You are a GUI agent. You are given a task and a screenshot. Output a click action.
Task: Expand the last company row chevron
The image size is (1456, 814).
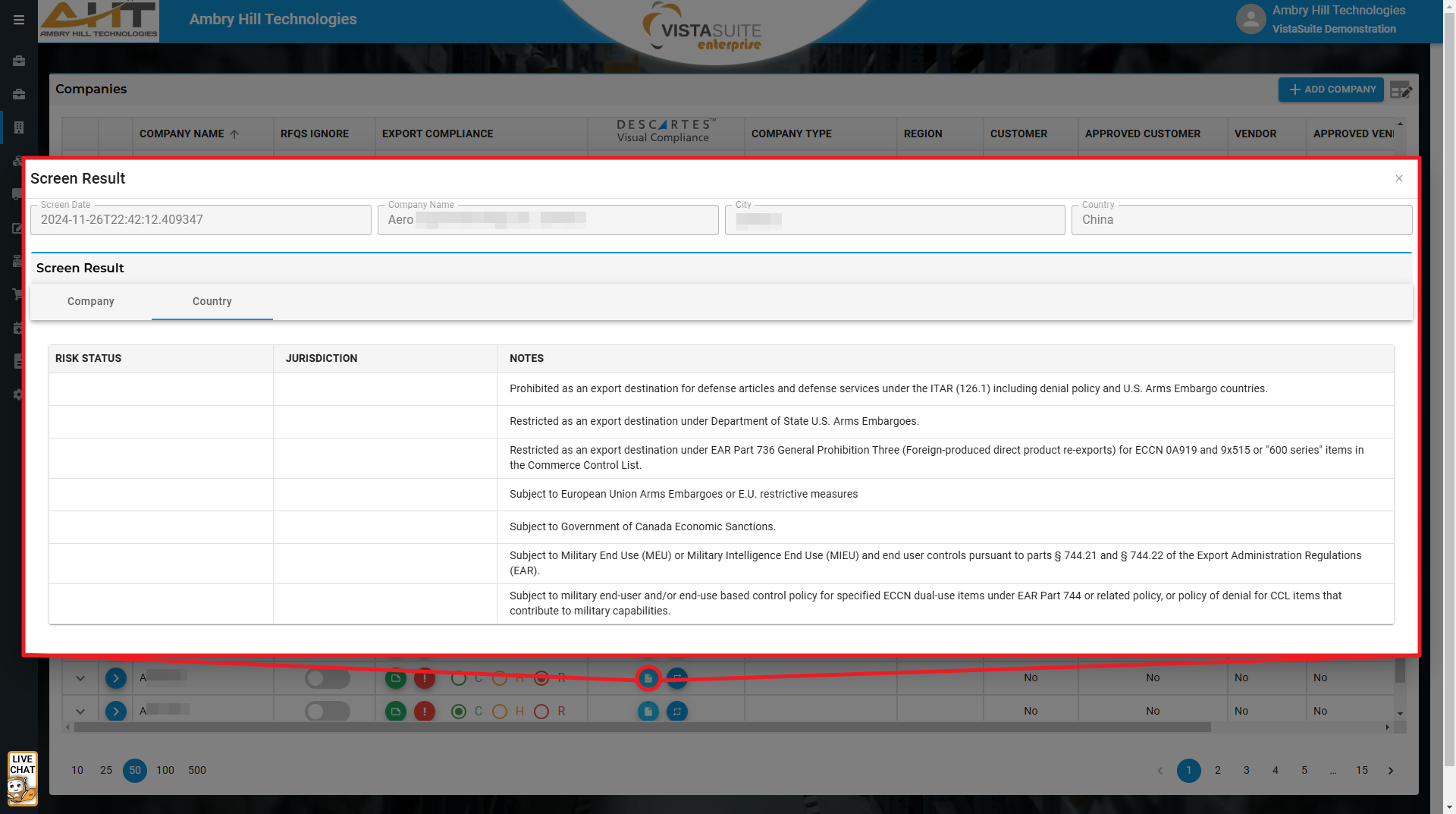(80, 712)
